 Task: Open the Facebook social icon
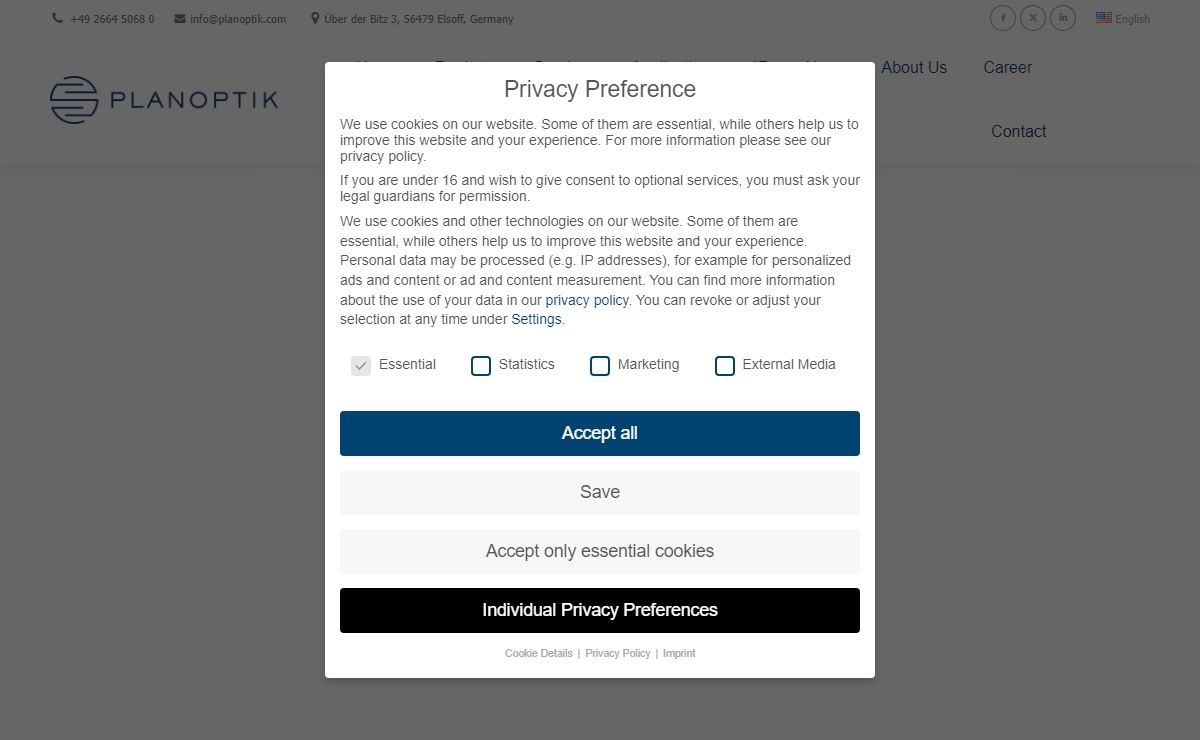coord(1003,18)
